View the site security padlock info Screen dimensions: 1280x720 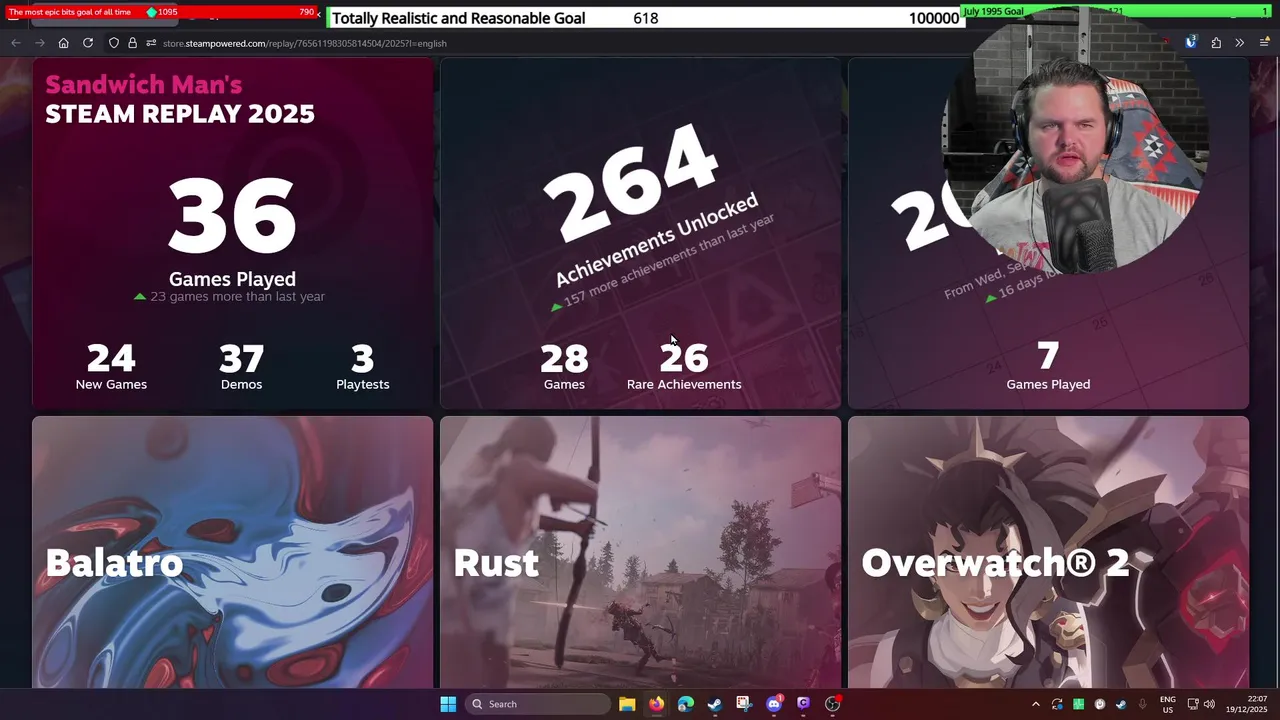(132, 43)
